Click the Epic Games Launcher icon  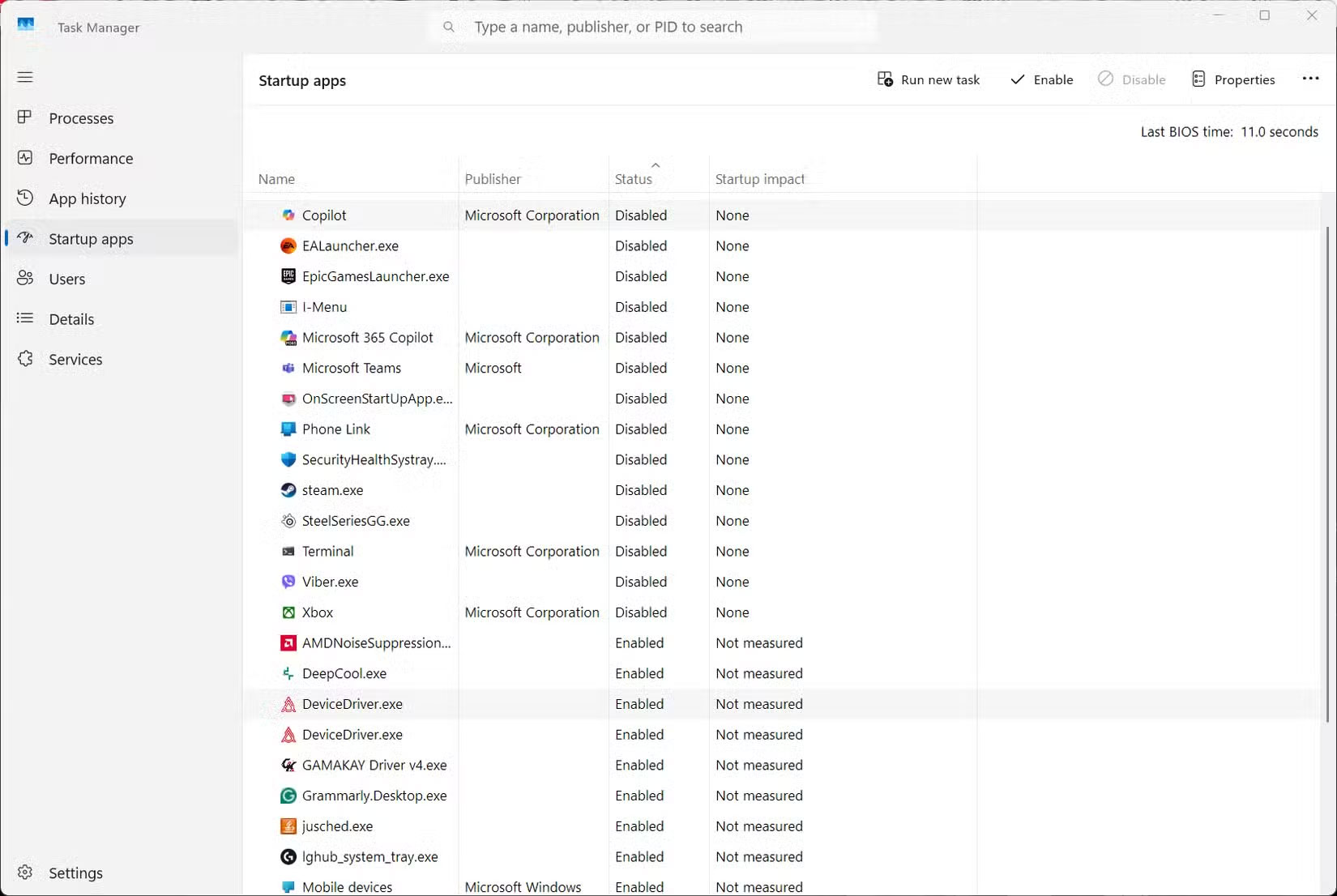click(x=288, y=276)
